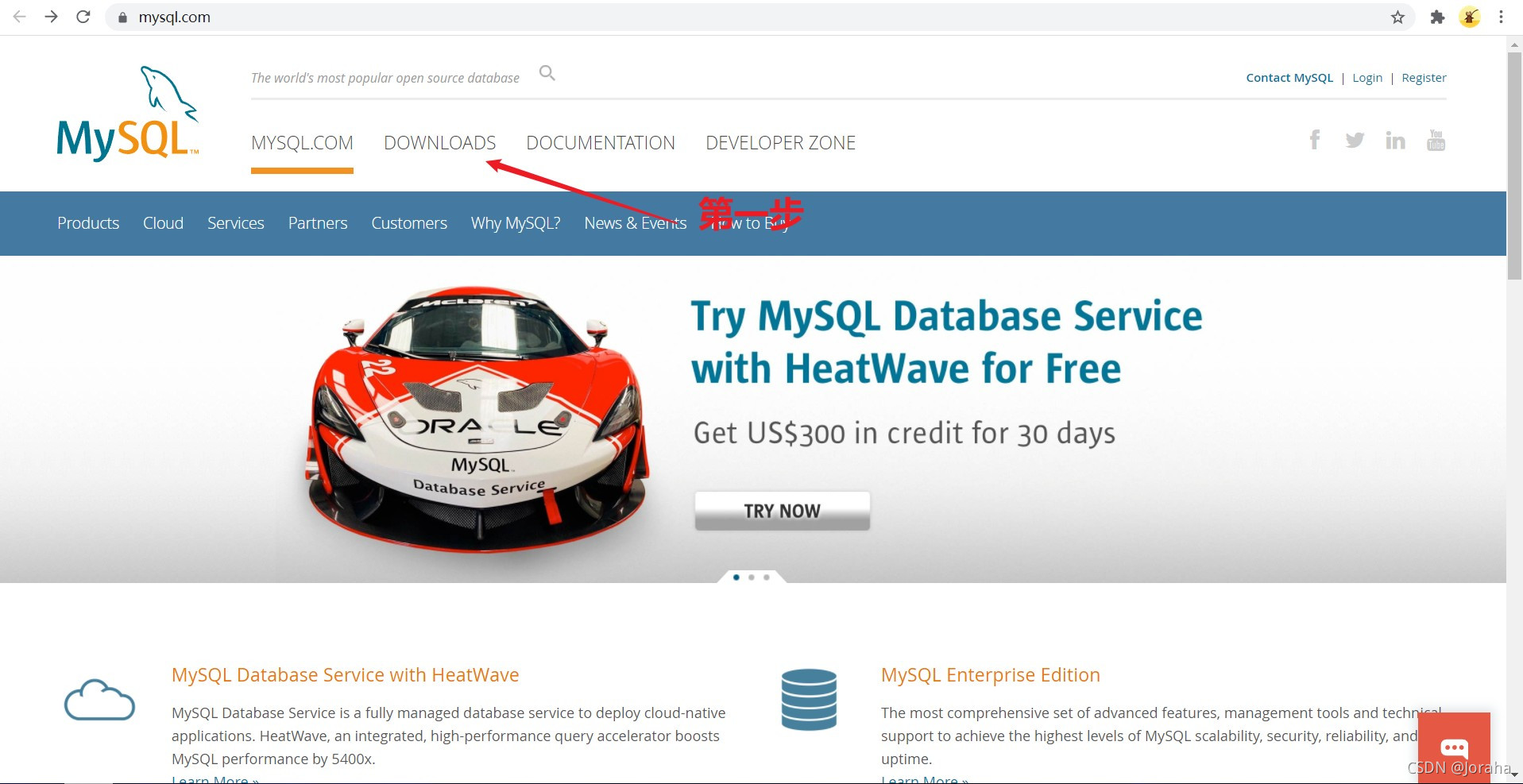
Task: Open the browser extensions puzzle icon
Action: coord(1437,17)
